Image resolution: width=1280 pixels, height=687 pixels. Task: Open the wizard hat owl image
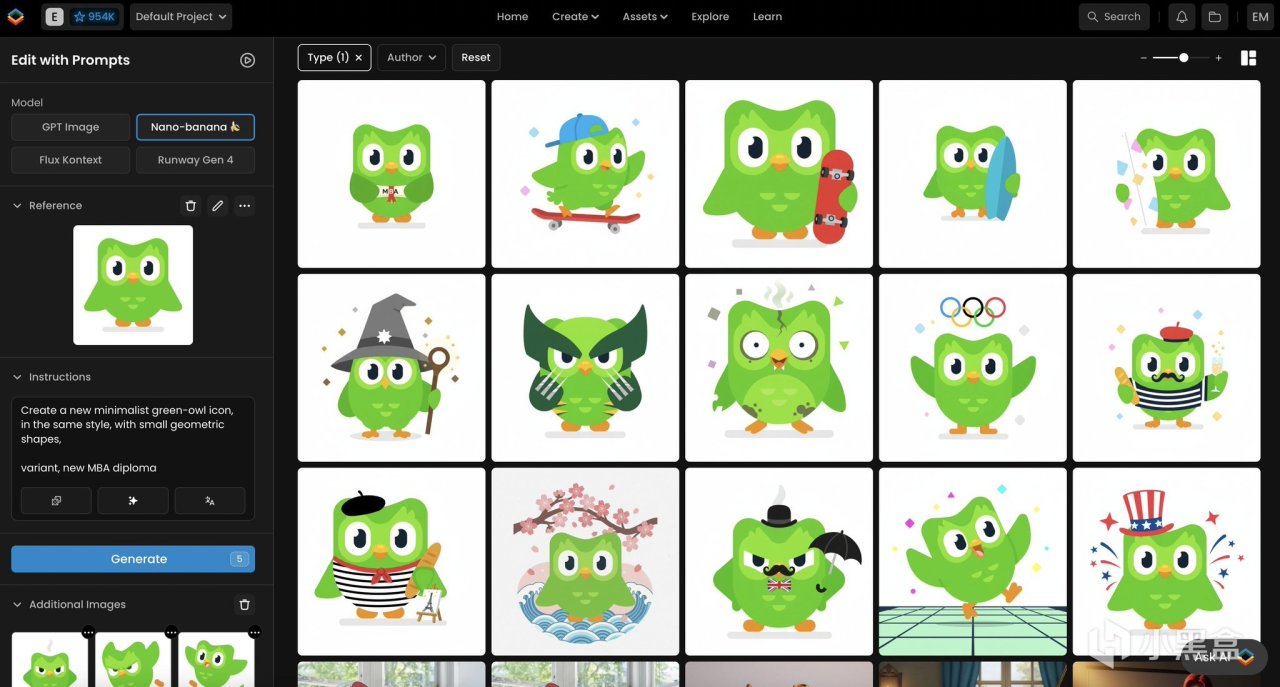[392, 368]
